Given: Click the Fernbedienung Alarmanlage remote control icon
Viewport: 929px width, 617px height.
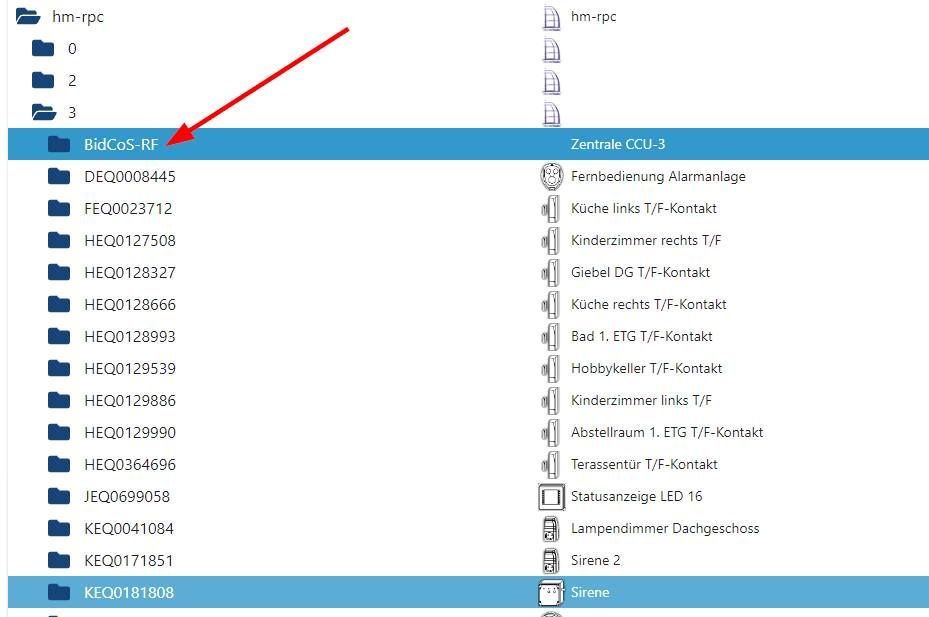Looking at the screenshot, I should point(551,176).
